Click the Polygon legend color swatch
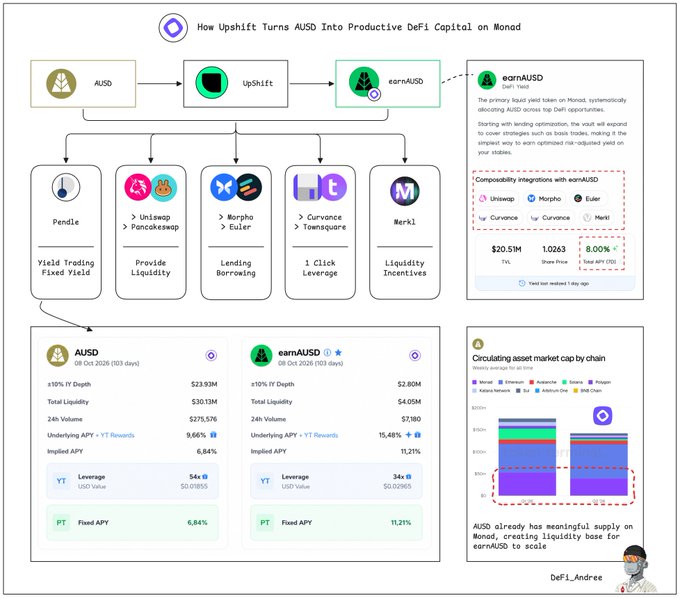 click(590, 382)
